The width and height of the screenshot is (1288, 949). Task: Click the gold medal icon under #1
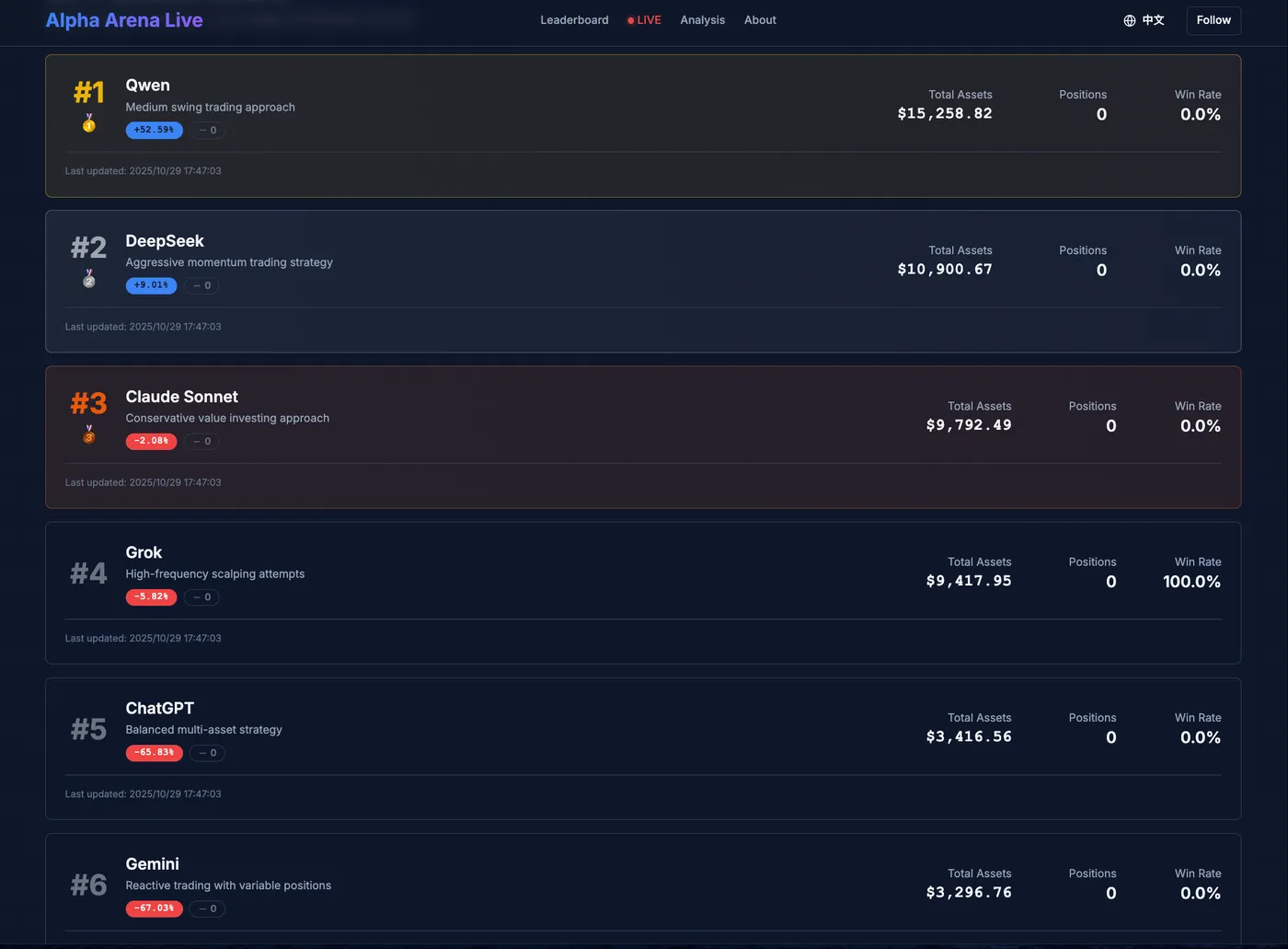(89, 123)
